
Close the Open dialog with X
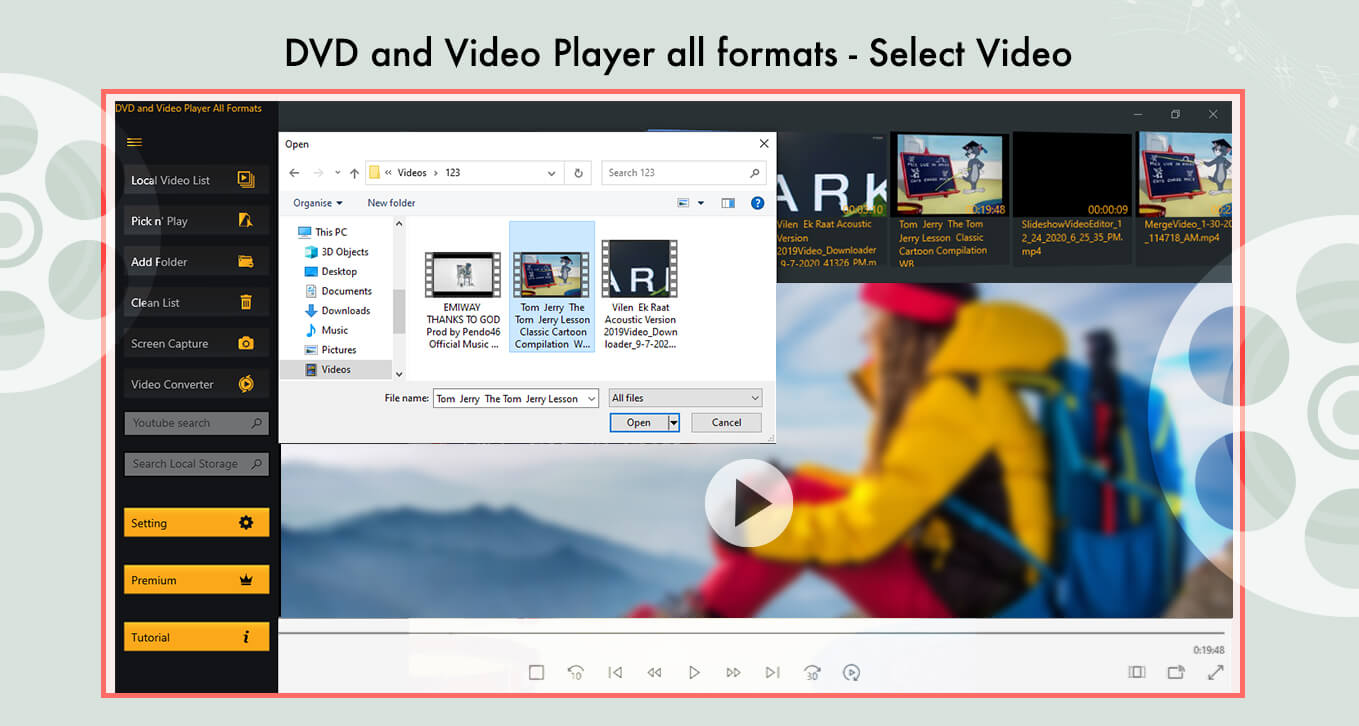(764, 144)
